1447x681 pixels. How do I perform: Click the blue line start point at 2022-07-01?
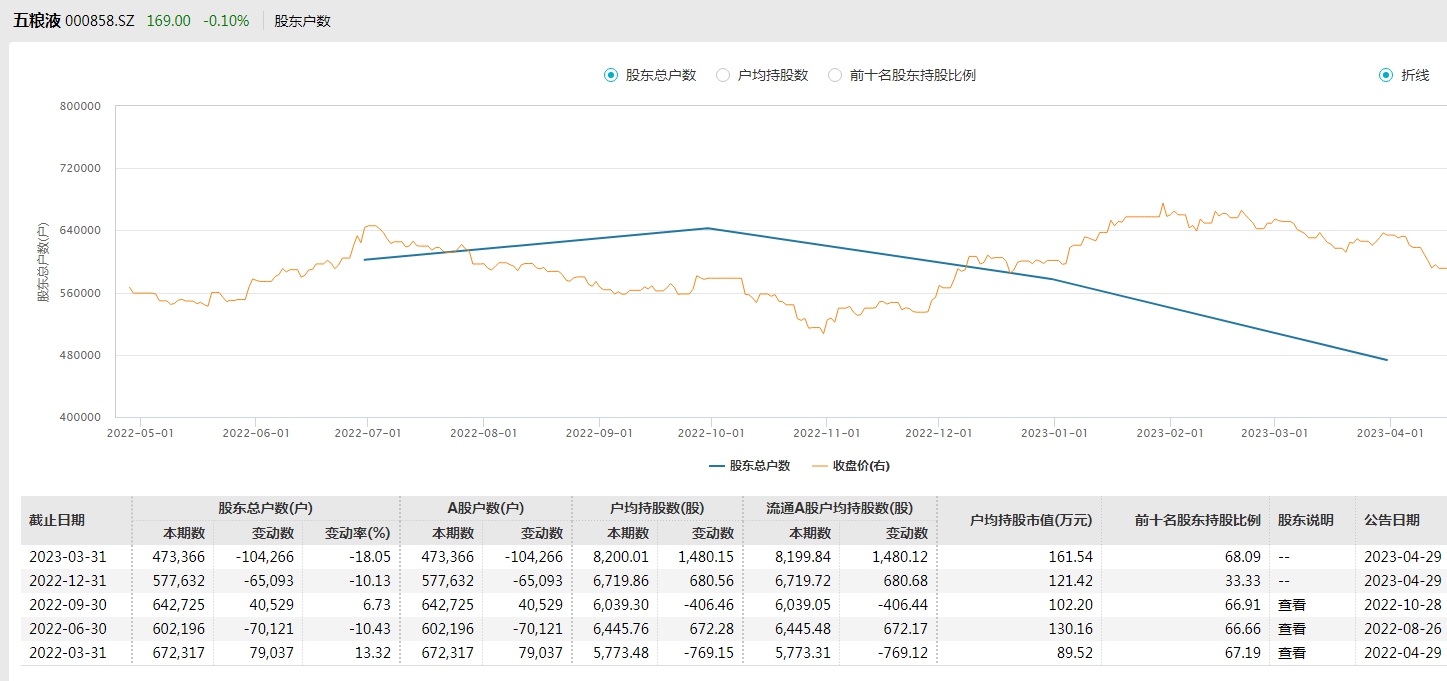pyautogui.click(x=365, y=260)
